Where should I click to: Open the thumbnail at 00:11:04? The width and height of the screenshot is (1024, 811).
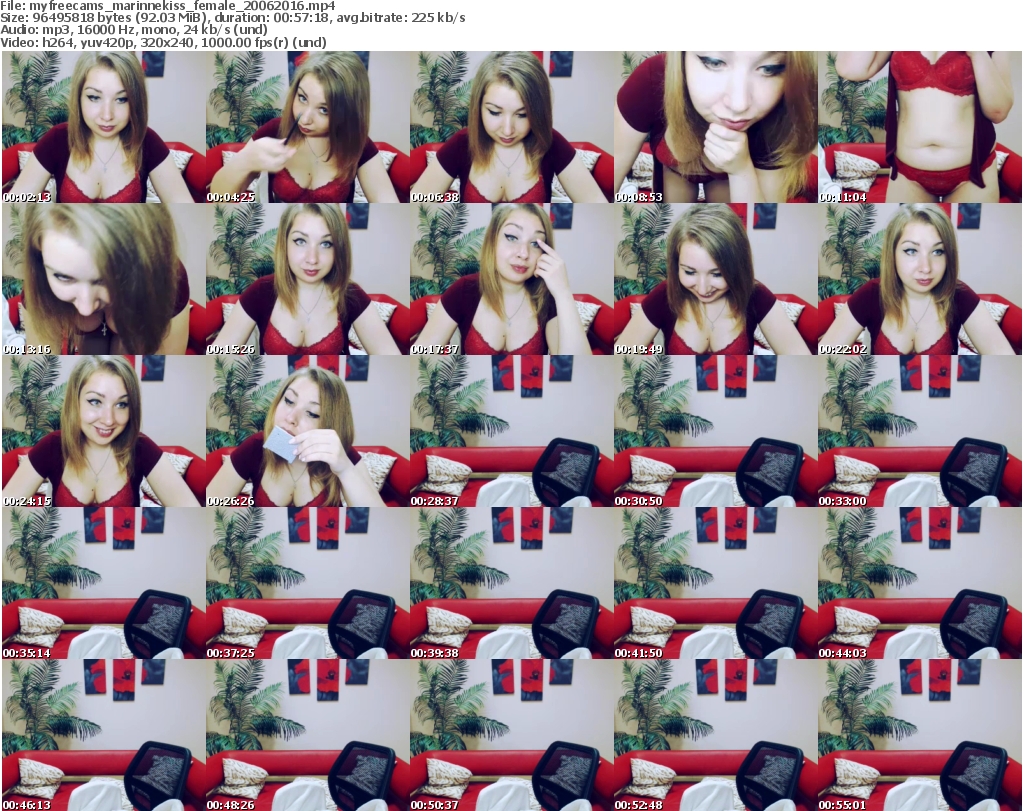tap(919, 127)
